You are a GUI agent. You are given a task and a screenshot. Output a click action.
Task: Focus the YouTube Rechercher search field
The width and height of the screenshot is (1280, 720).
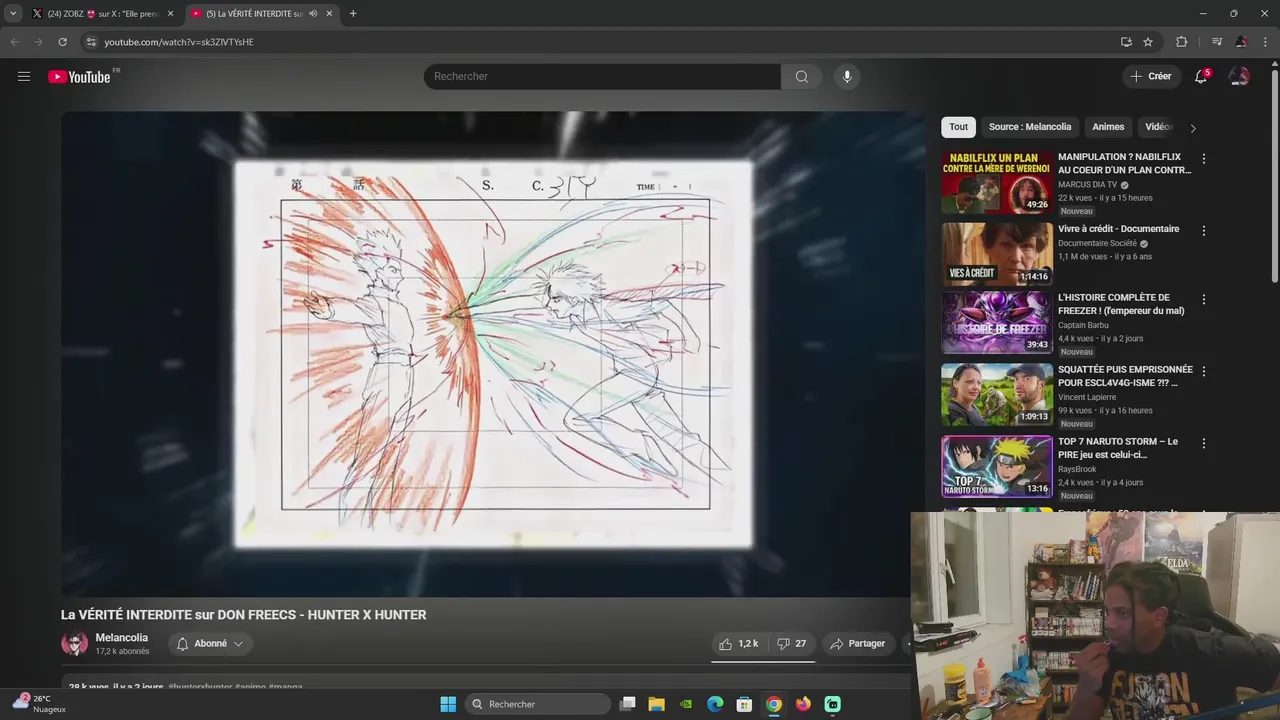(602, 76)
